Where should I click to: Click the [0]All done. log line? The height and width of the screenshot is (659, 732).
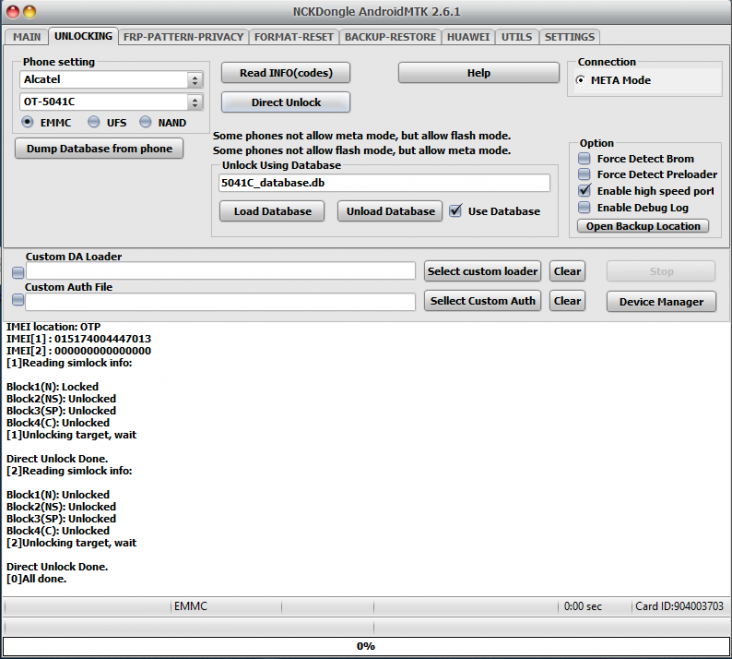[36, 579]
